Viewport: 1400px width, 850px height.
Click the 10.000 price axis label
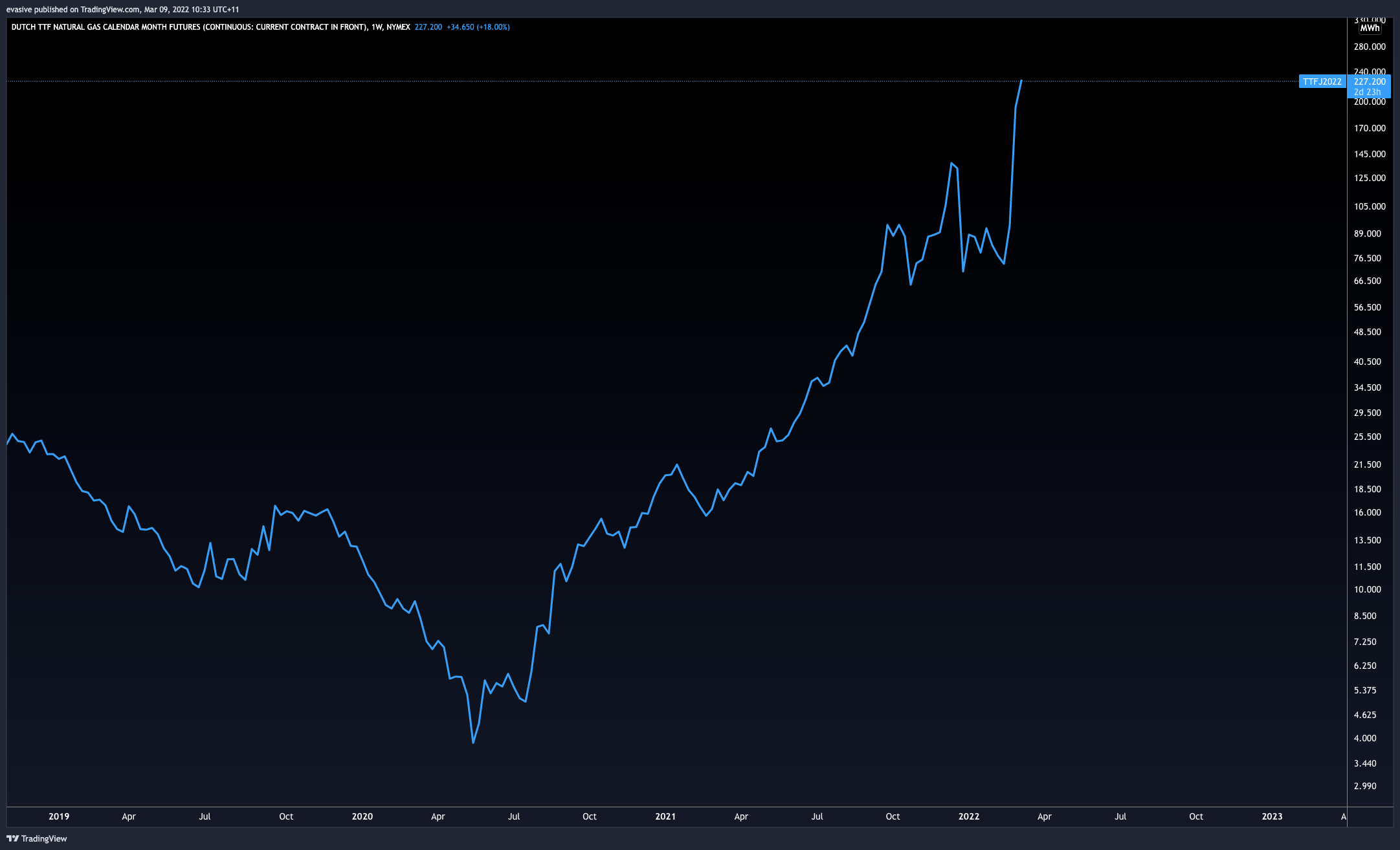[1368, 589]
